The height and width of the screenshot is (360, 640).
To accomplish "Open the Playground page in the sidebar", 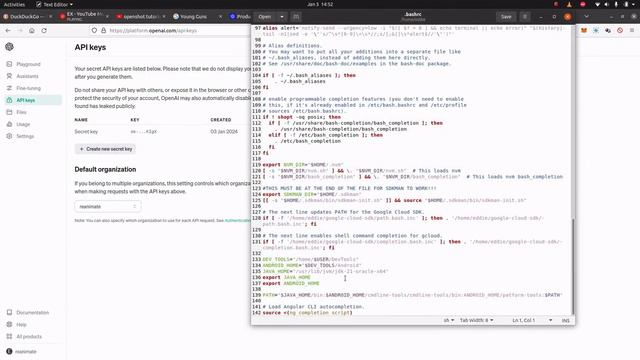I will coord(28,64).
